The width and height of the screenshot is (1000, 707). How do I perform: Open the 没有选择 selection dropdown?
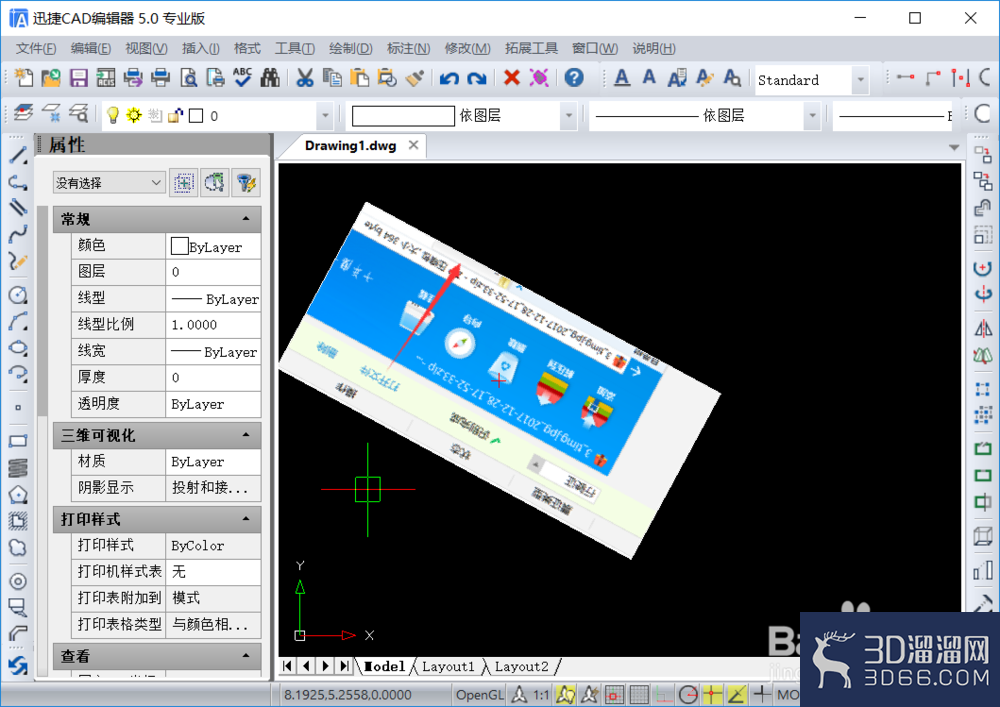[x=109, y=184]
